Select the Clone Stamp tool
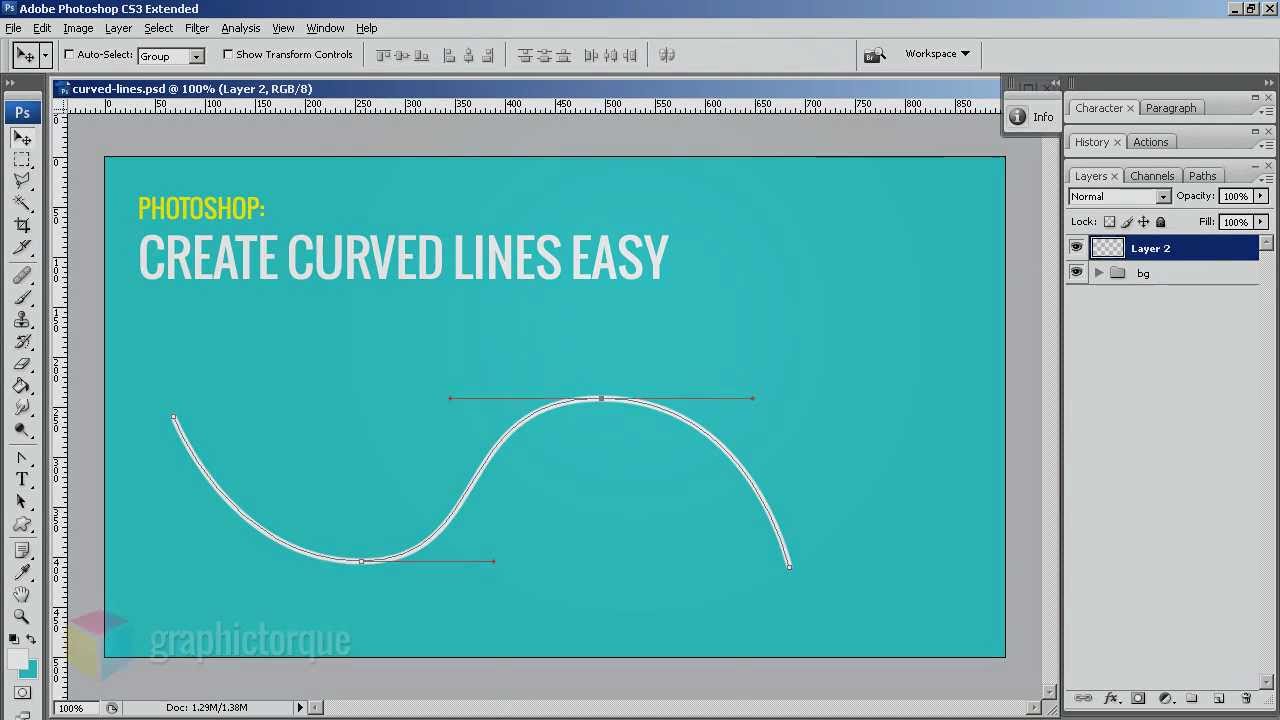This screenshot has height=720, width=1280. [x=22, y=320]
